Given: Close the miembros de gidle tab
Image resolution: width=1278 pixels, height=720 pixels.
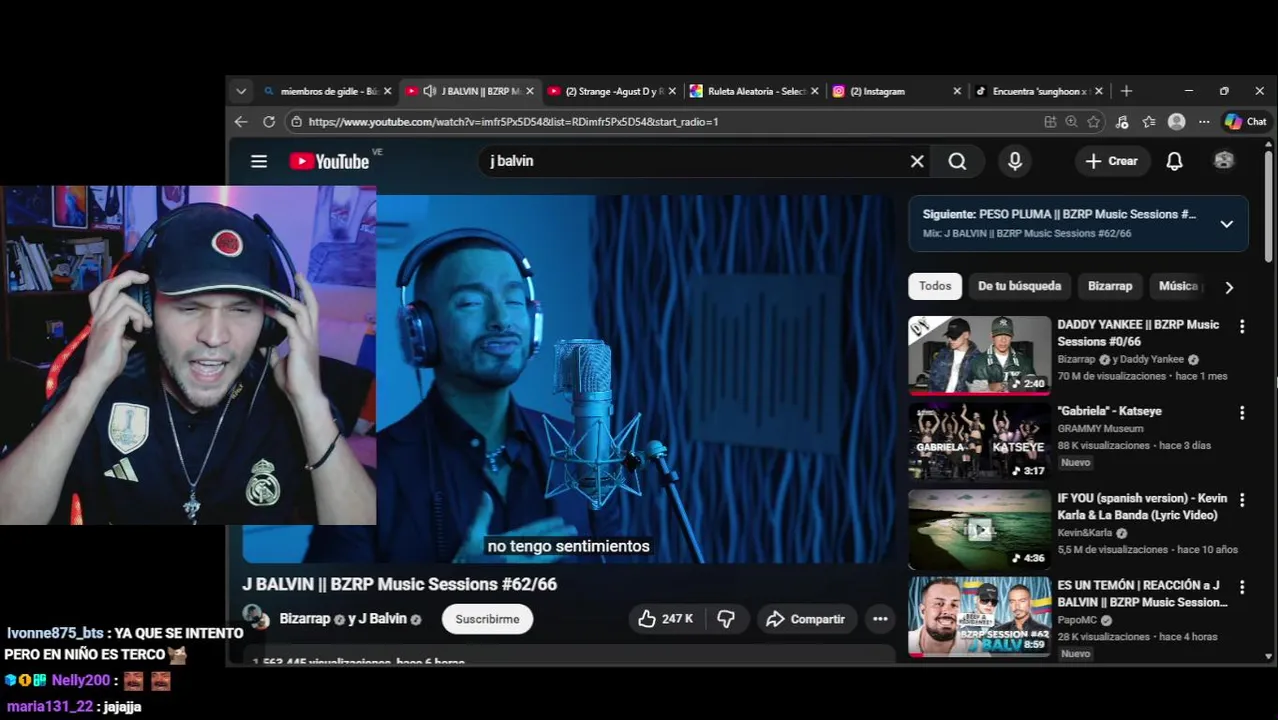Looking at the screenshot, I should pos(388,91).
